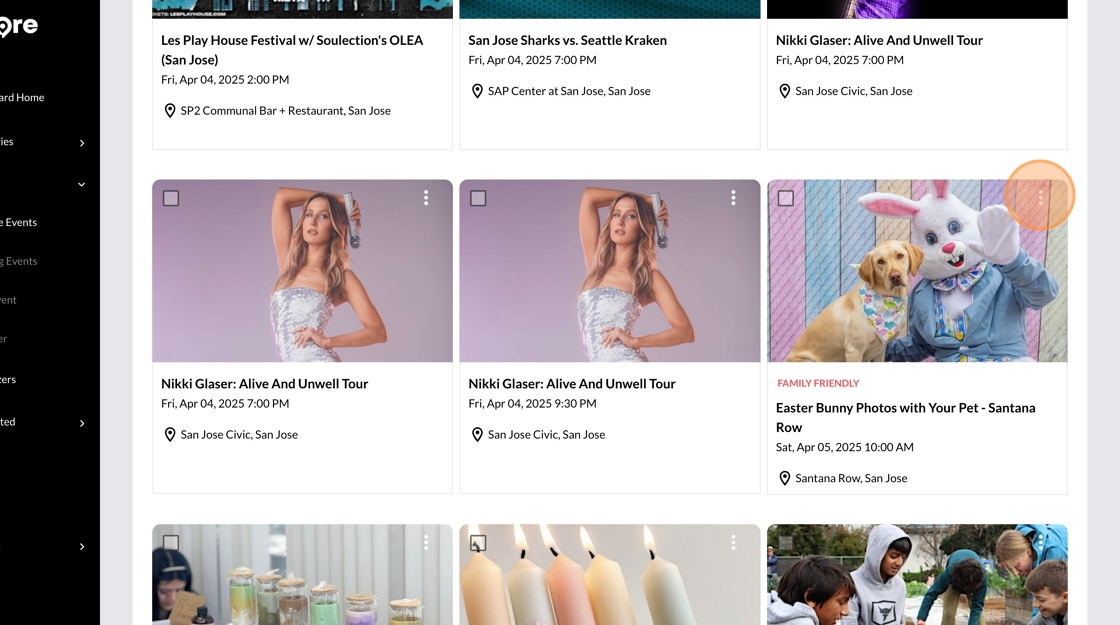Viewport: 1120px width, 625px height.
Task: Open the three-dot menu on Nikki Glaser 9:30 PM card
Action: [x=733, y=198]
